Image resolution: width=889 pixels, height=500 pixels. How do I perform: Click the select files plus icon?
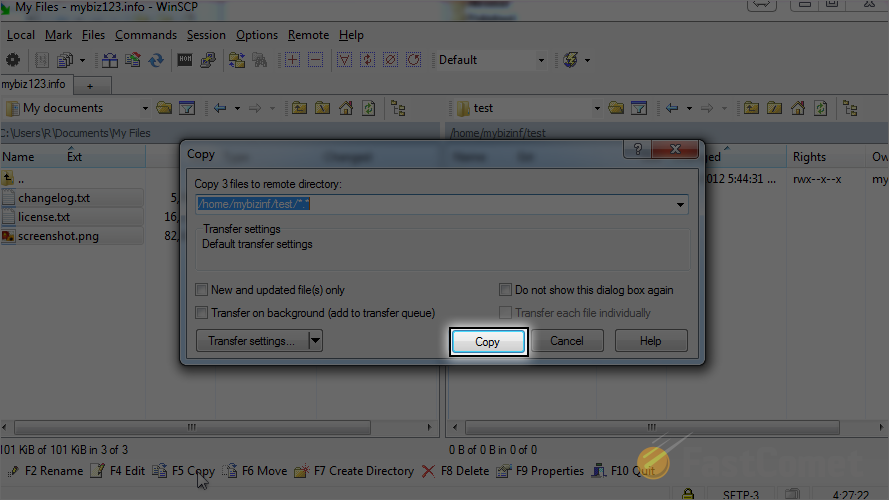click(293, 60)
